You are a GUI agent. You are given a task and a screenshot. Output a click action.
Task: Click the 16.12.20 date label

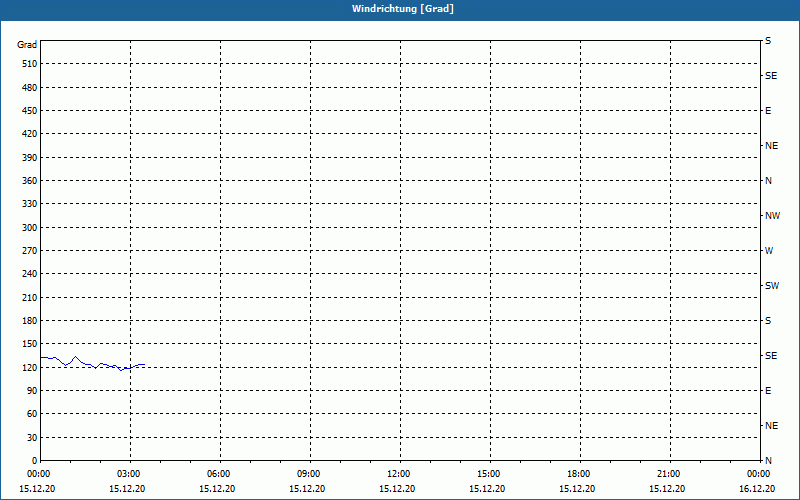tap(757, 489)
